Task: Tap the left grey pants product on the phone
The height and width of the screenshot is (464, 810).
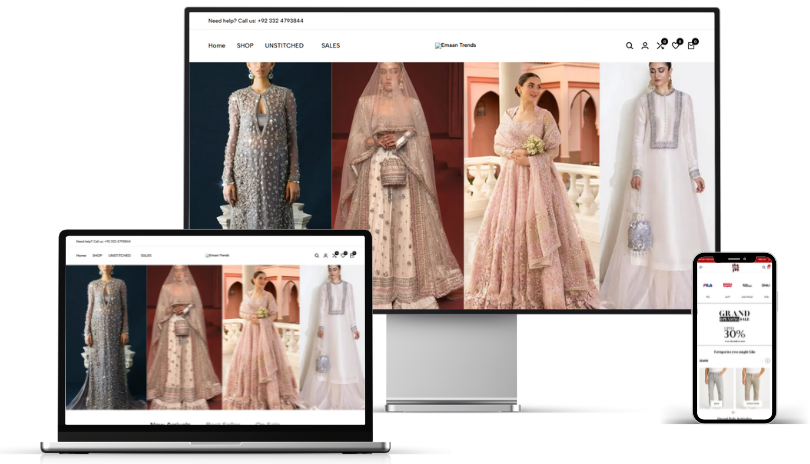Action: pyautogui.click(x=714, y=387)
